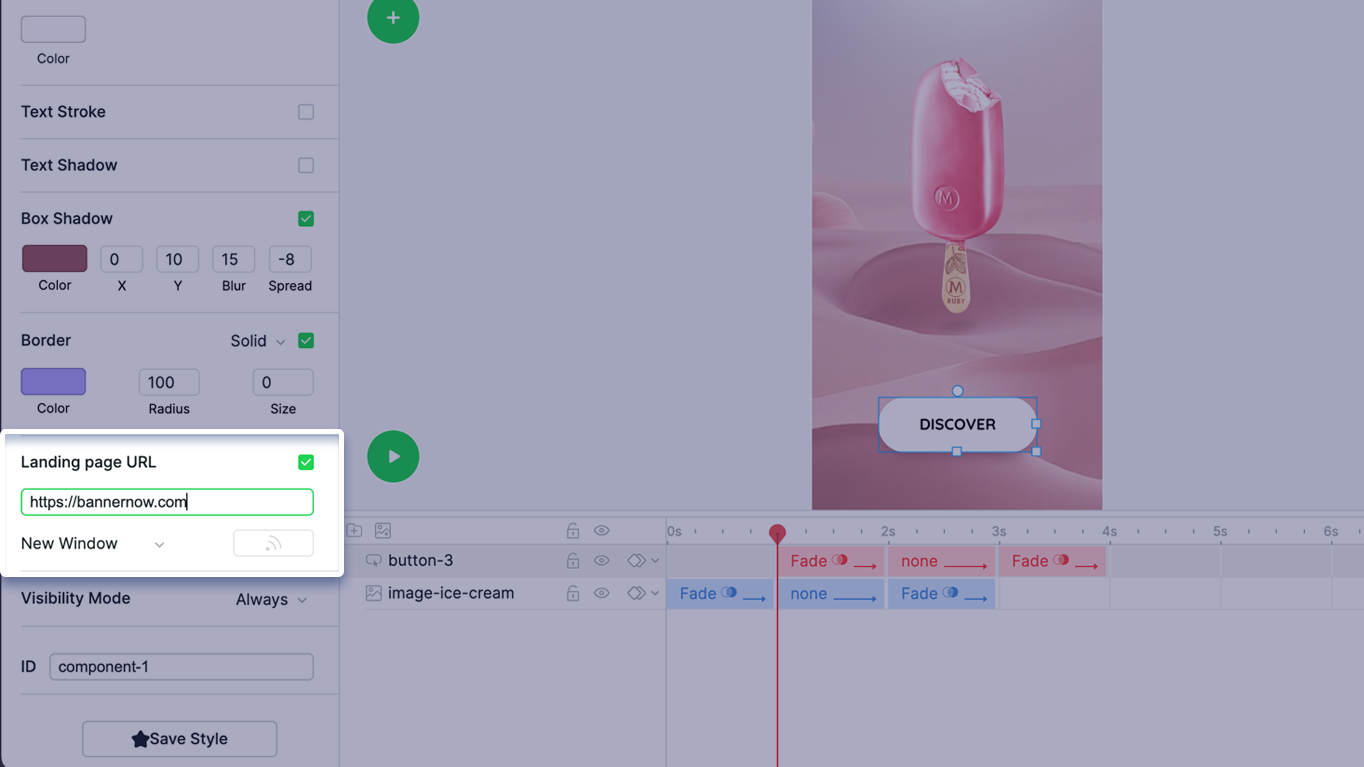Hide the image-ice-cream layer
The image size is (1364, 767).
point(601,593)
